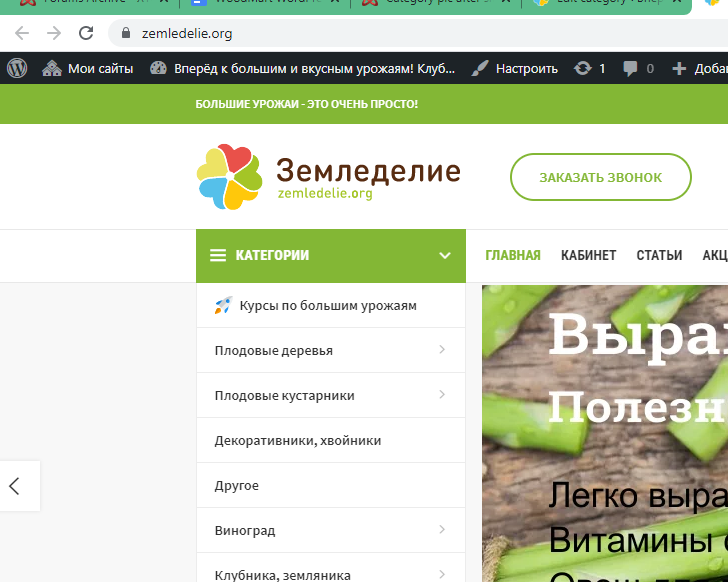Expand Плодовые кустарники submenu arrow

[x=442, y=394]
